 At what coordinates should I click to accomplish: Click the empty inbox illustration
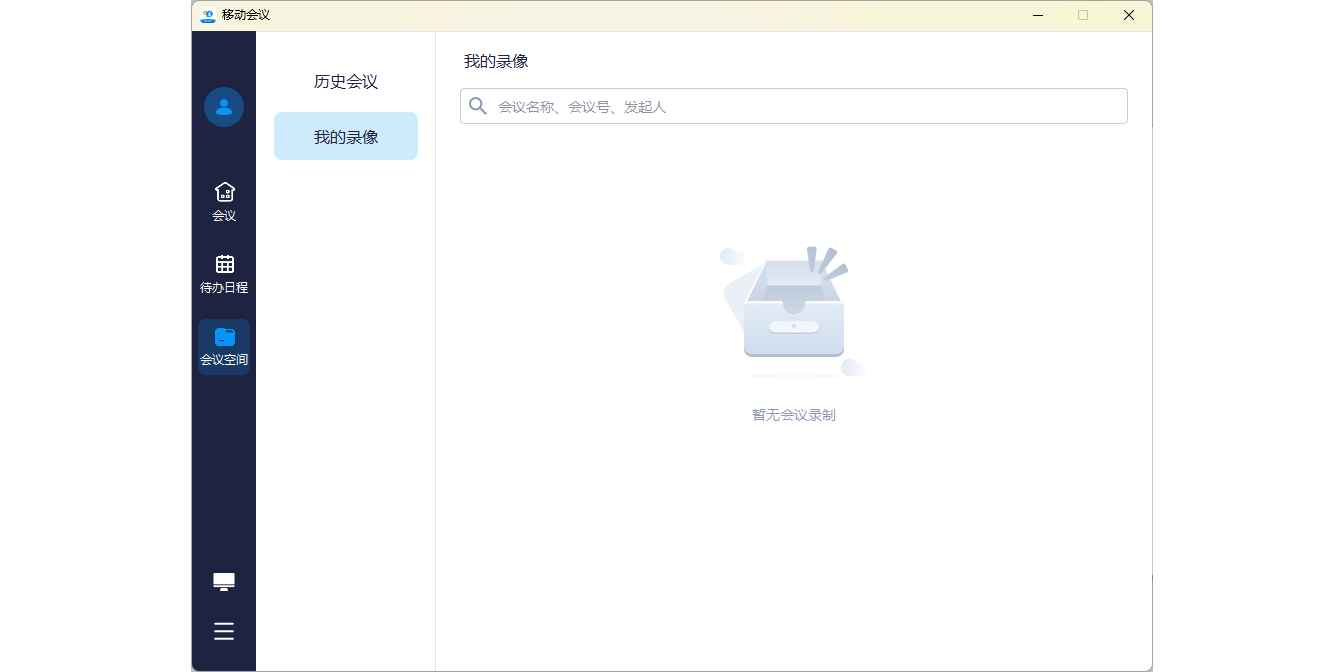793,312
